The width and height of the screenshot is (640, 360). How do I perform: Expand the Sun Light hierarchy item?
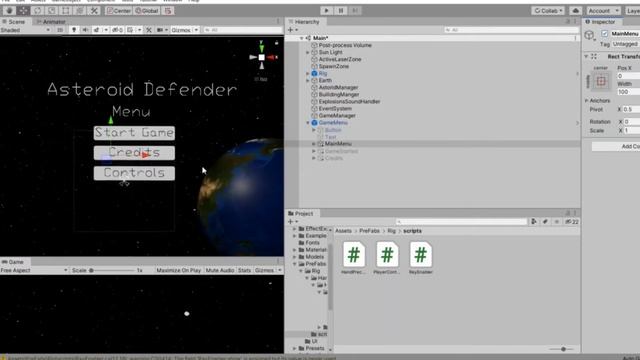coord(308,52)
